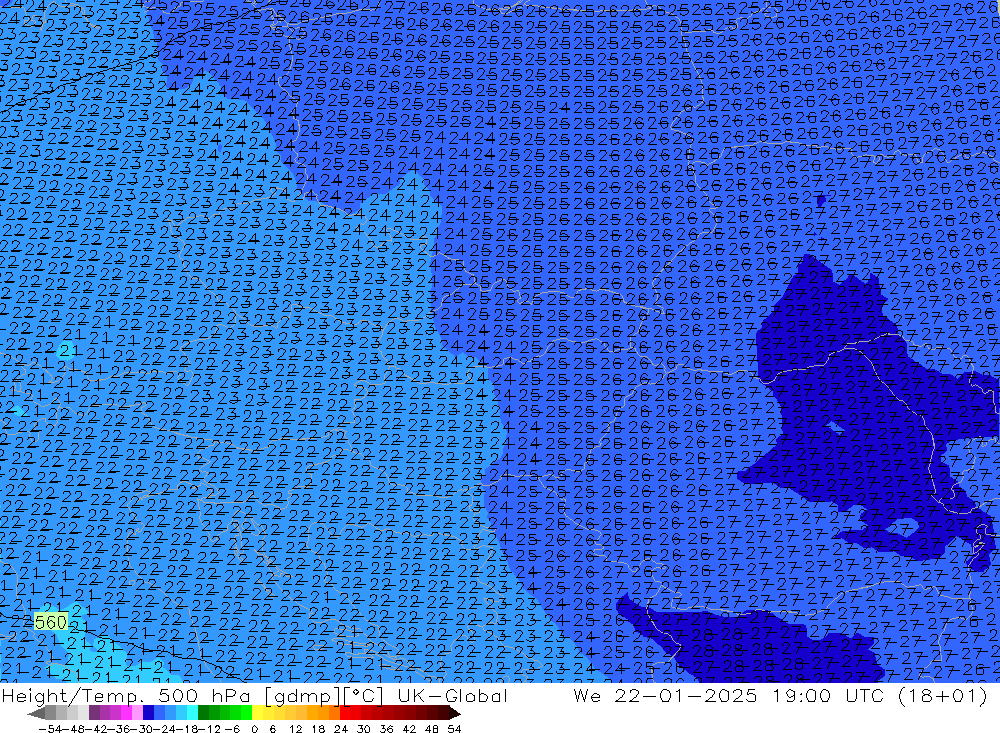Click the UK-Global model name
This screenshot has height=733, width=1000.
(452, 696)
